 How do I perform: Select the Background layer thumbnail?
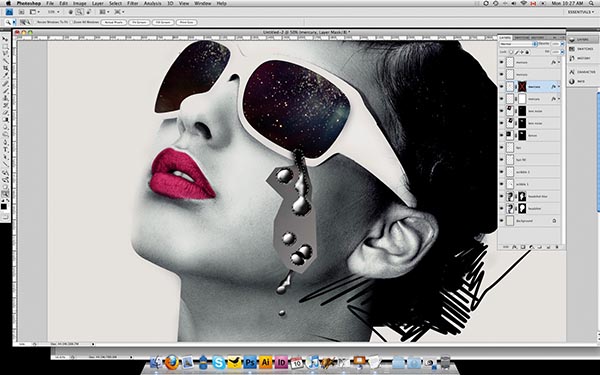pyautogui.click(x=510, y=221)
